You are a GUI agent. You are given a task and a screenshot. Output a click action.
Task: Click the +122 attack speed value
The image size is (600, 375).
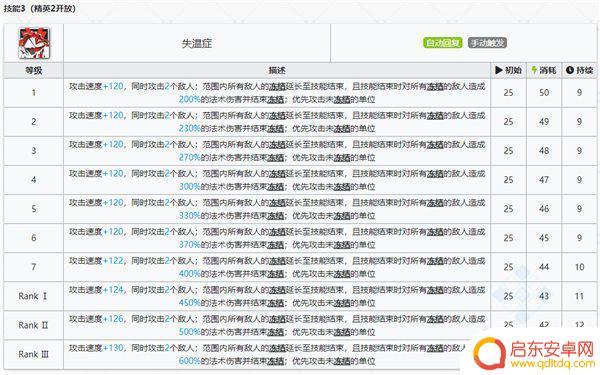(113, 261)
